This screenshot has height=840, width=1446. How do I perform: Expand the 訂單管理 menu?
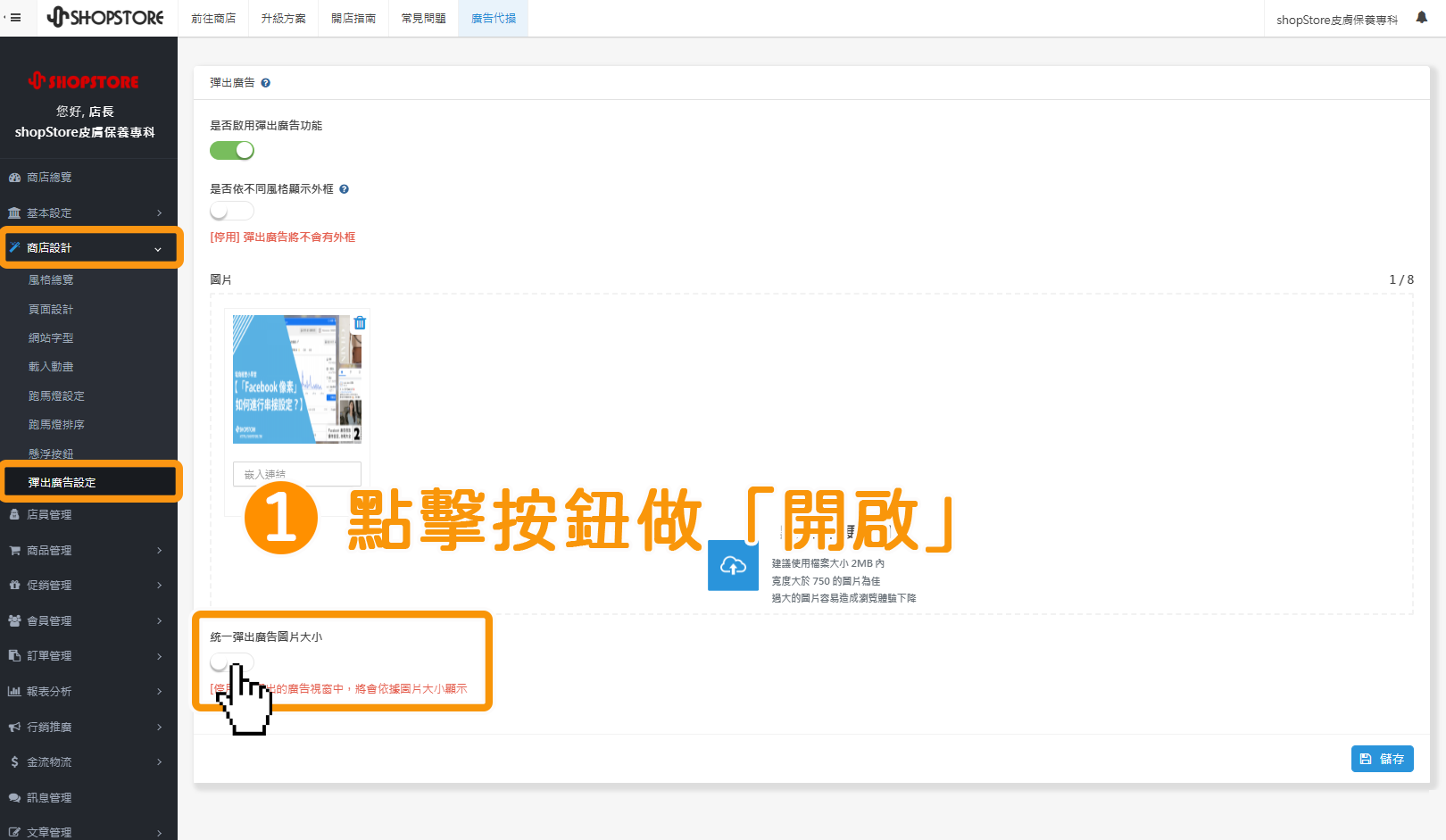point(88,656)
